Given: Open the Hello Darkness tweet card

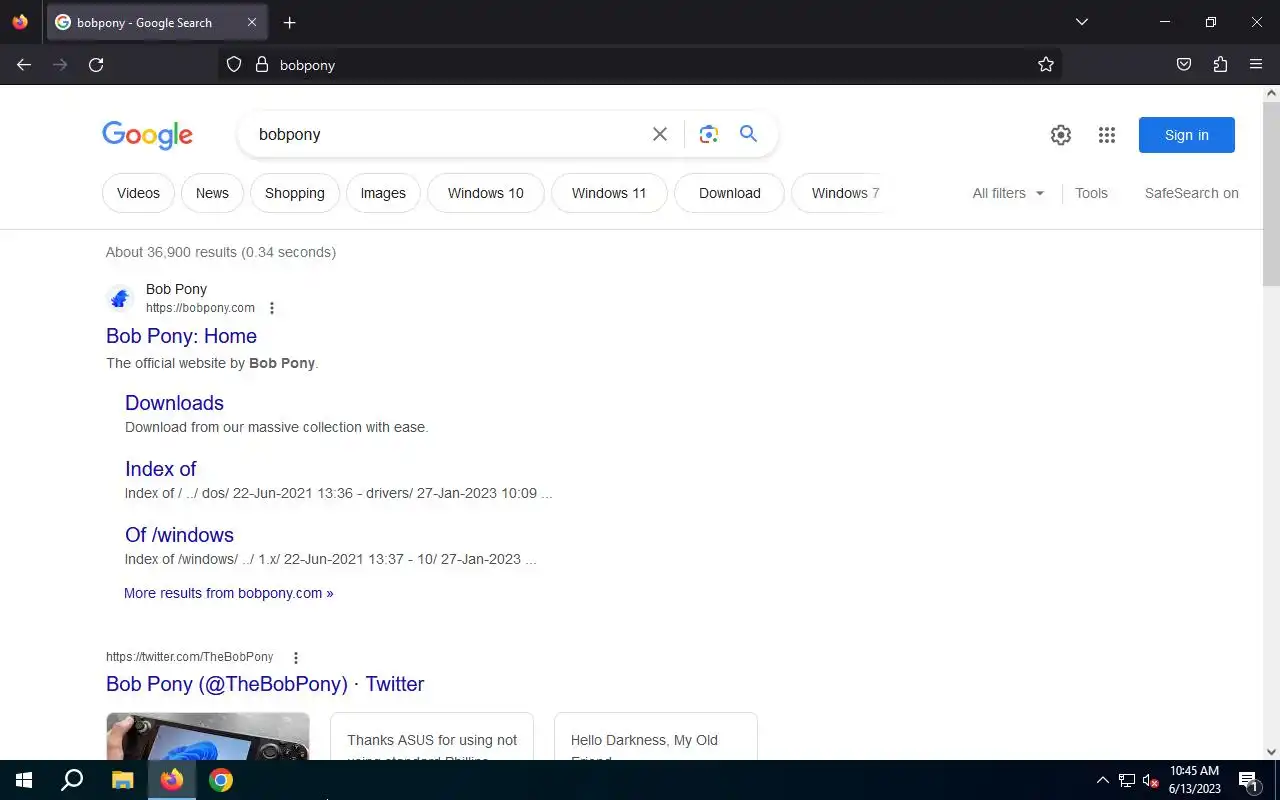Looking at the screenshot, I should pyautogui.click(x=656, y=736).
